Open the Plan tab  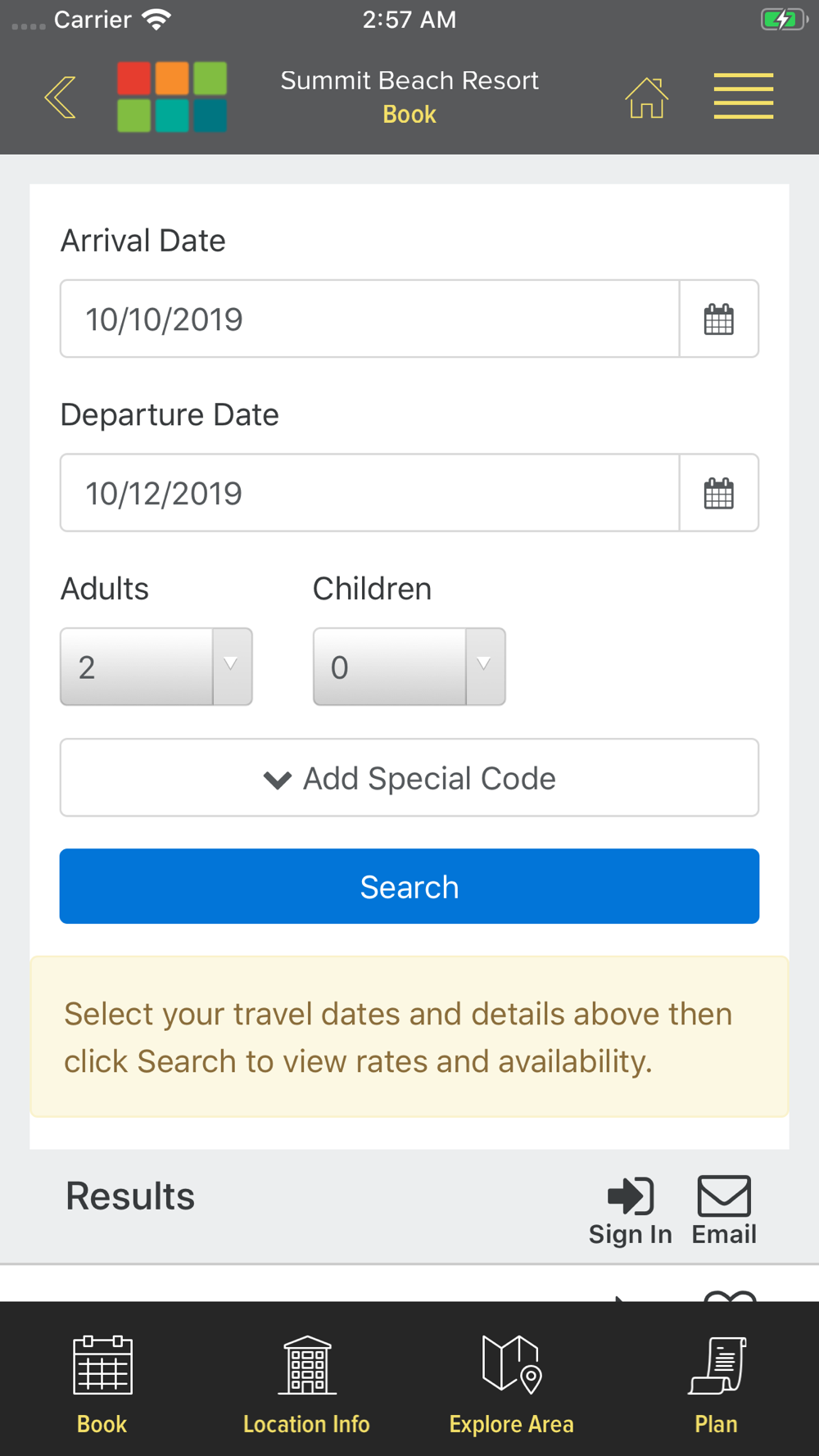pyautogui.click(x=717, y=1382)
